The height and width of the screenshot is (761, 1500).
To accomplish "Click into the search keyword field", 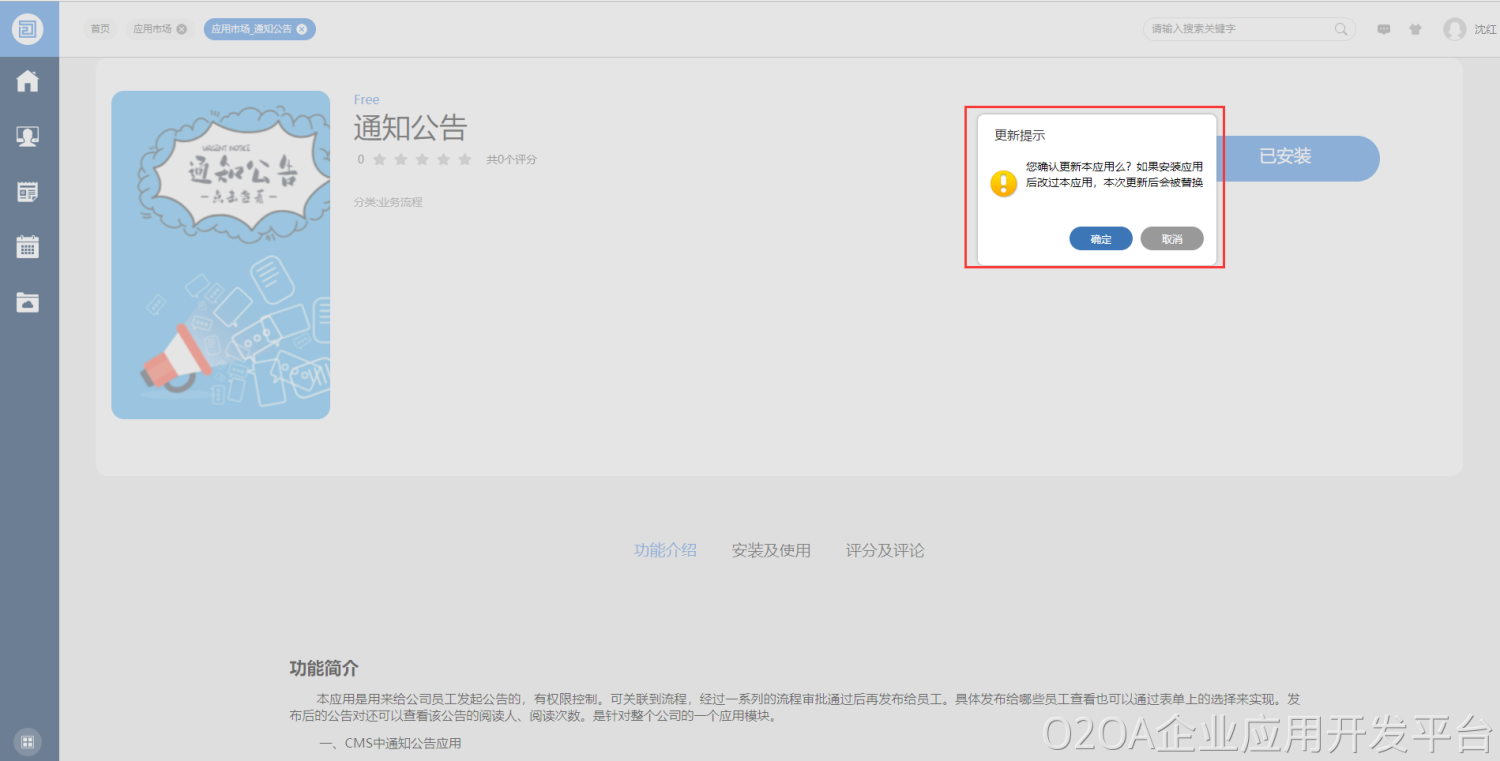I will pos(1235,29).
